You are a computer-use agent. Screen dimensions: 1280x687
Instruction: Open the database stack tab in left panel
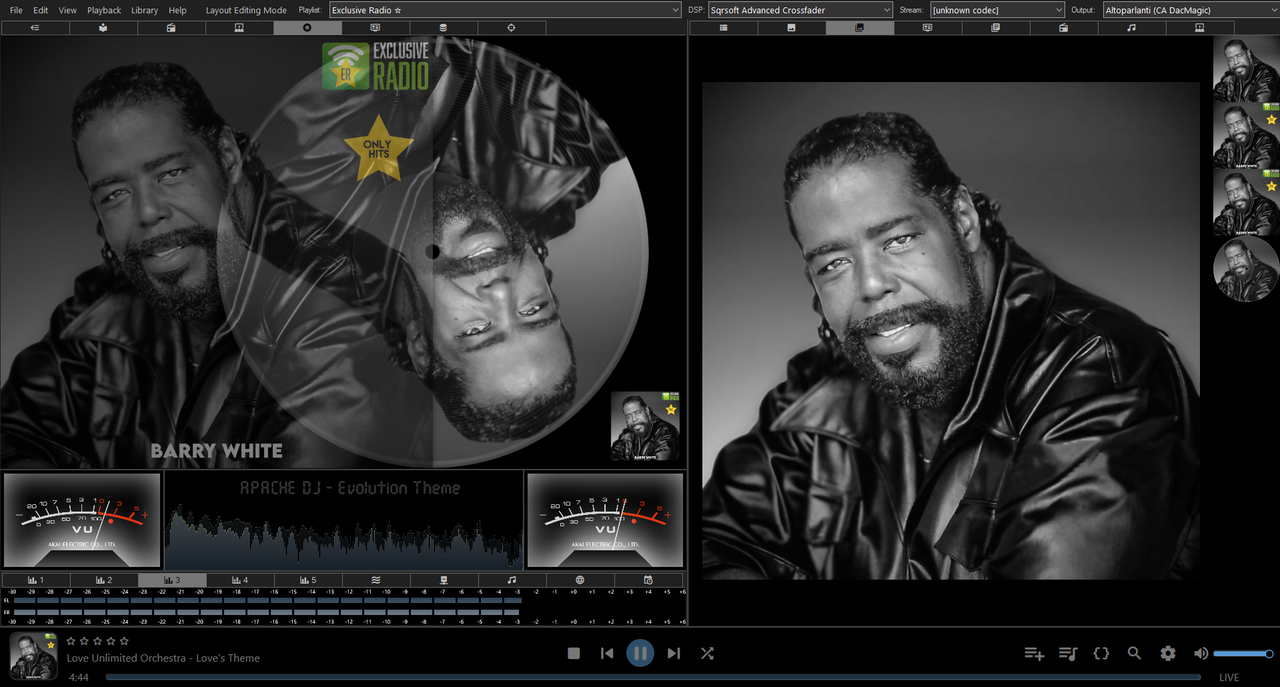click(443, 28)
